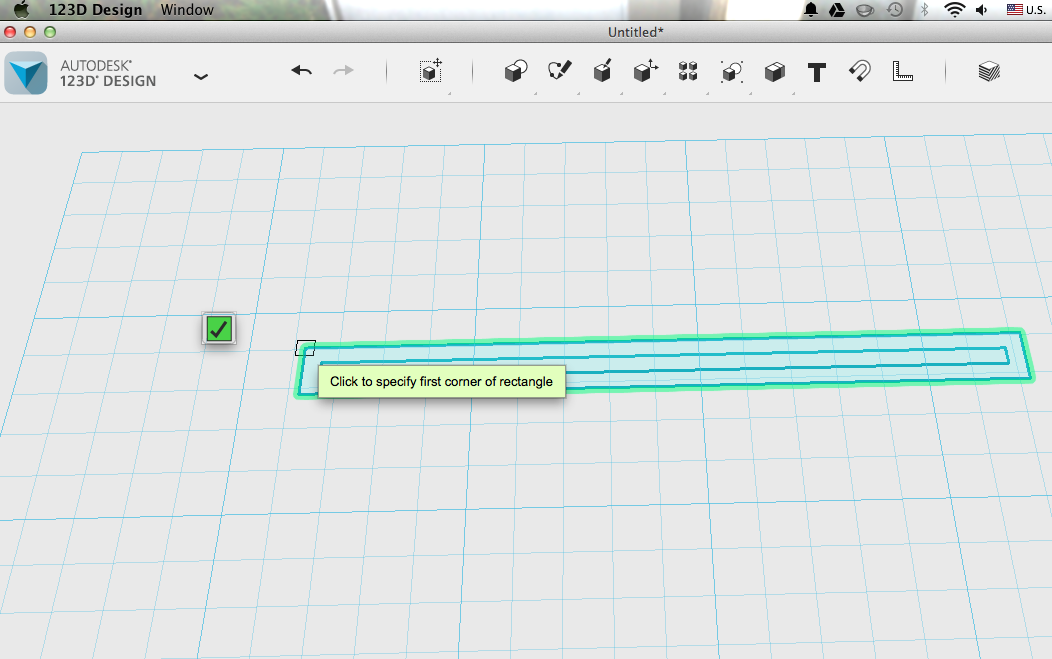The height and width of the screenshot is (659, 1052).
Task: Open the Transform tool
Action: pyautogui.click(x=431, y=71)
